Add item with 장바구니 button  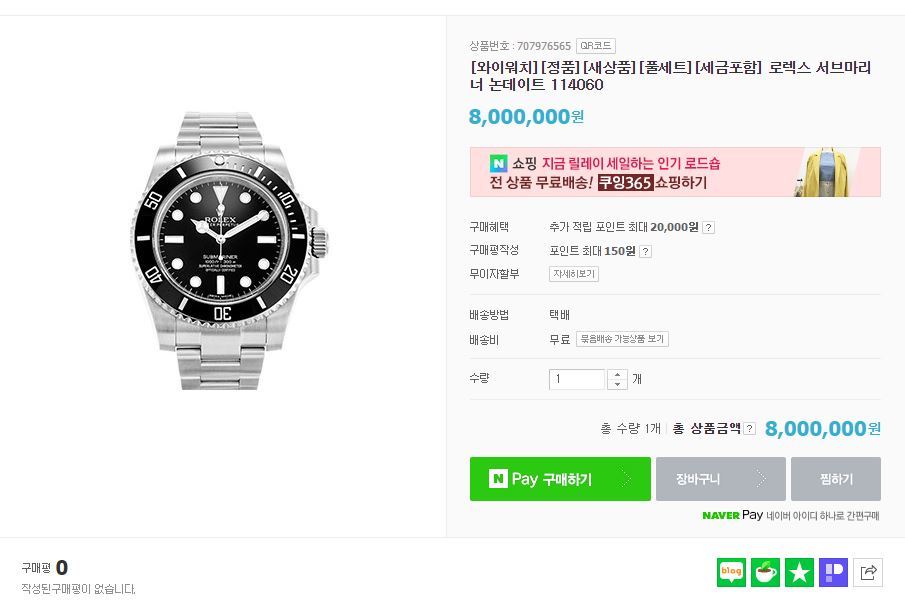720,479
